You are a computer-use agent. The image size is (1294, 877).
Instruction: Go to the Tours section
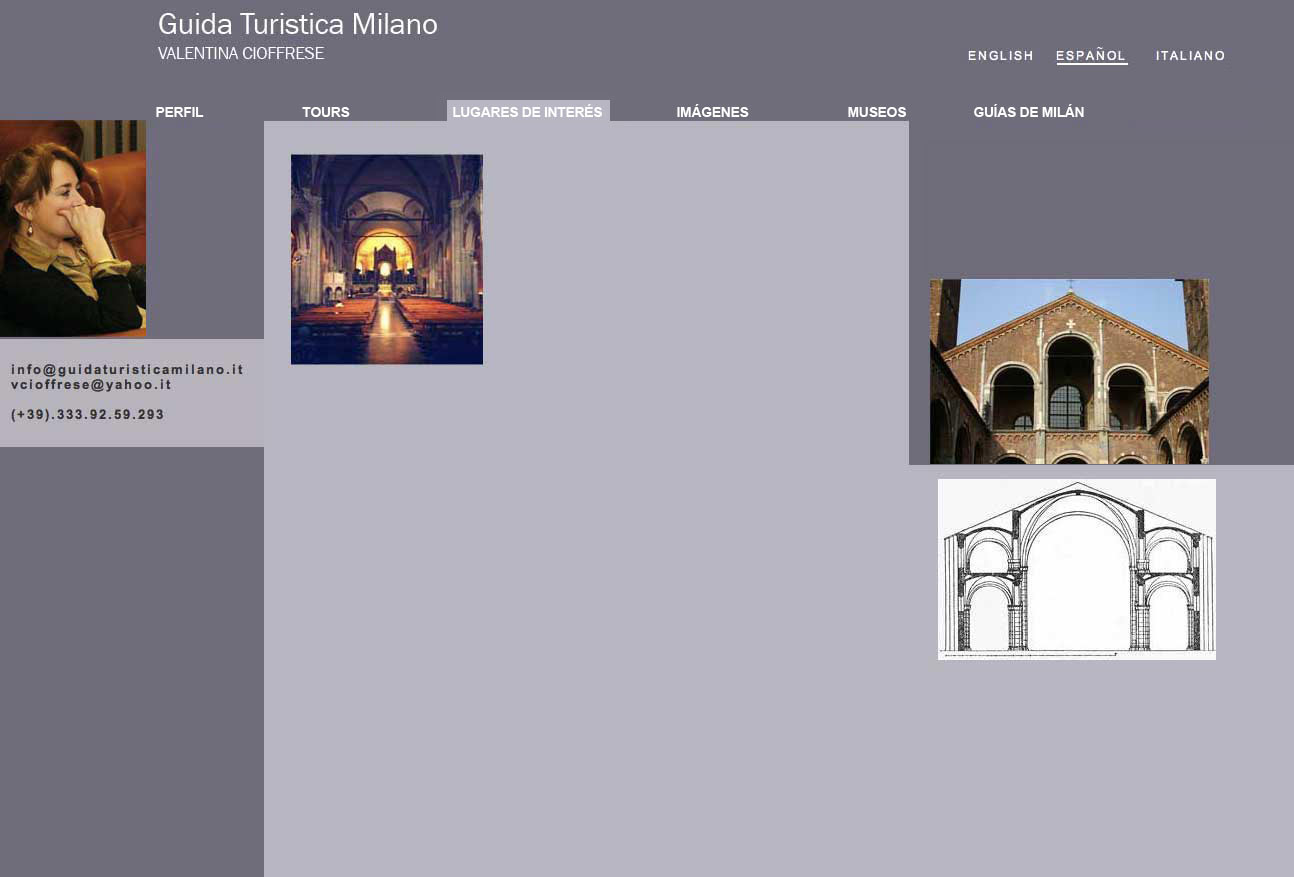click(326, 112)
